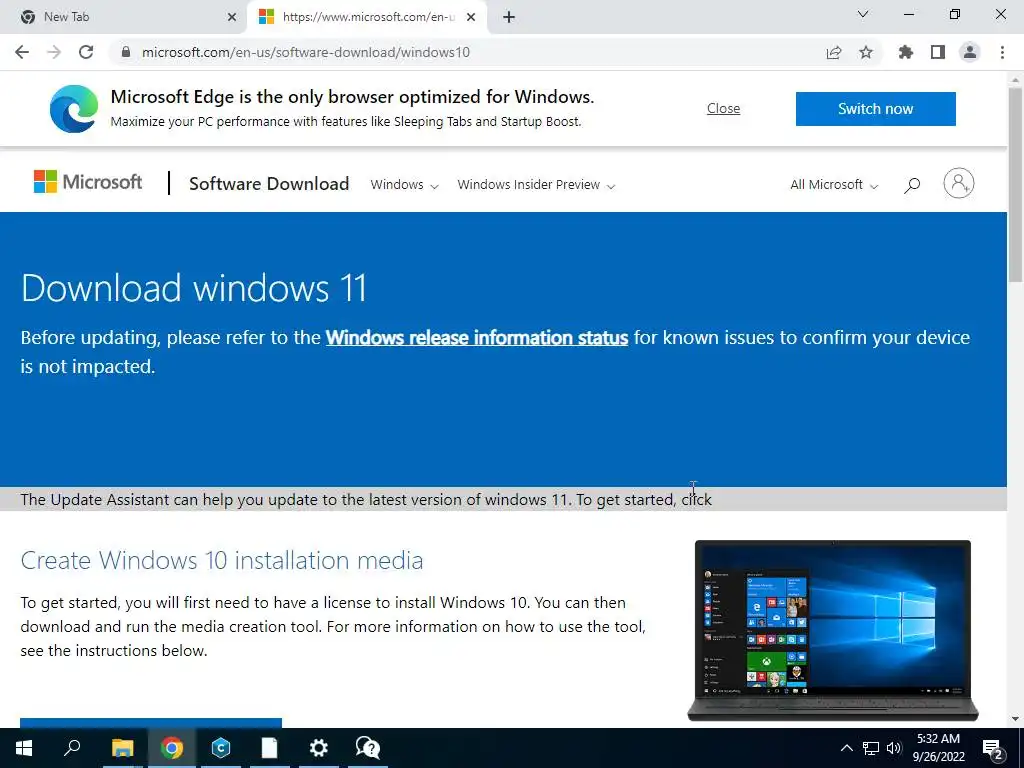The width and height of the screenshot is (1024, 768).
Task: Click the Download windows 11 heading
Action: pos(194,288)
